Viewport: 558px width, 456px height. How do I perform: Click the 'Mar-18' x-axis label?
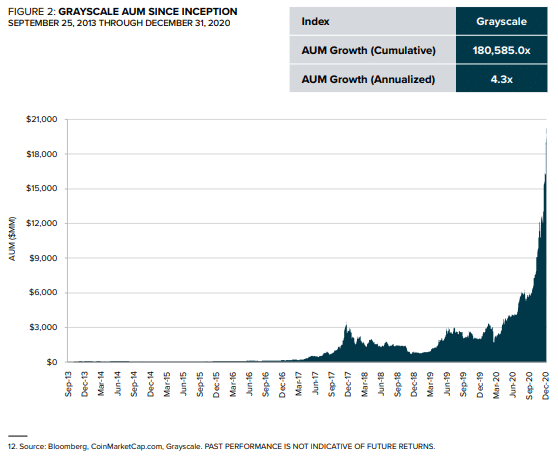[x=364, y=384]
